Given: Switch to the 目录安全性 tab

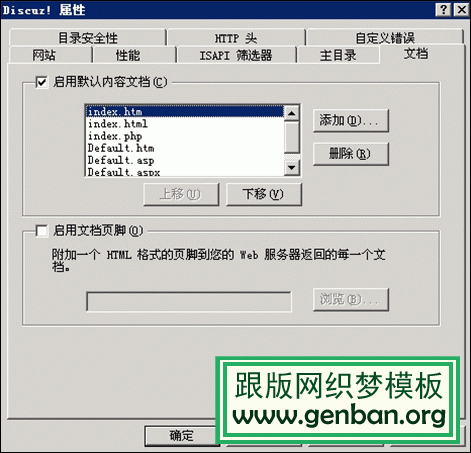Looking at the screenshot, I should (88, 38).
